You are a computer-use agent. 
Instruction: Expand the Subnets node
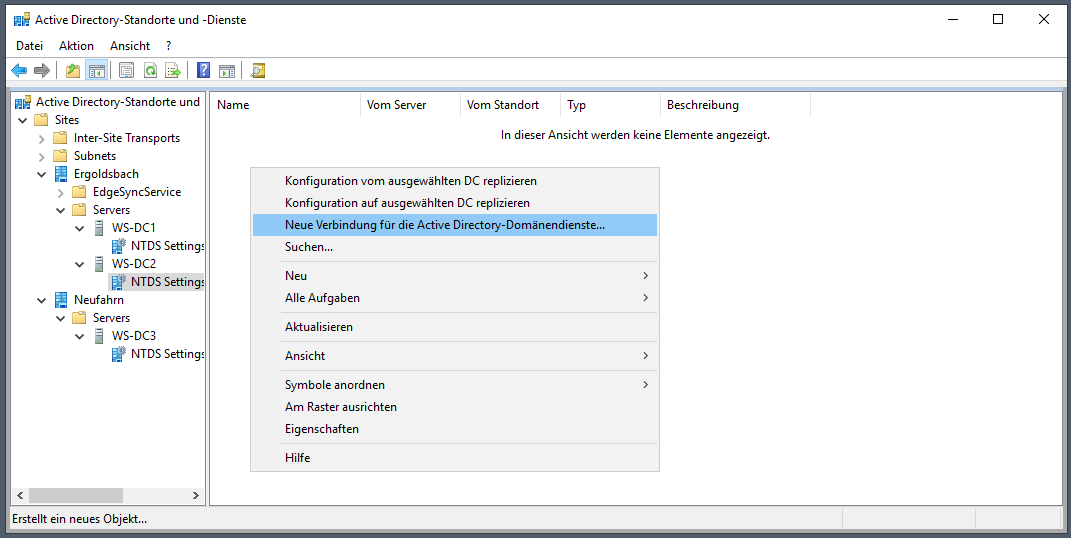coord(42,156)
